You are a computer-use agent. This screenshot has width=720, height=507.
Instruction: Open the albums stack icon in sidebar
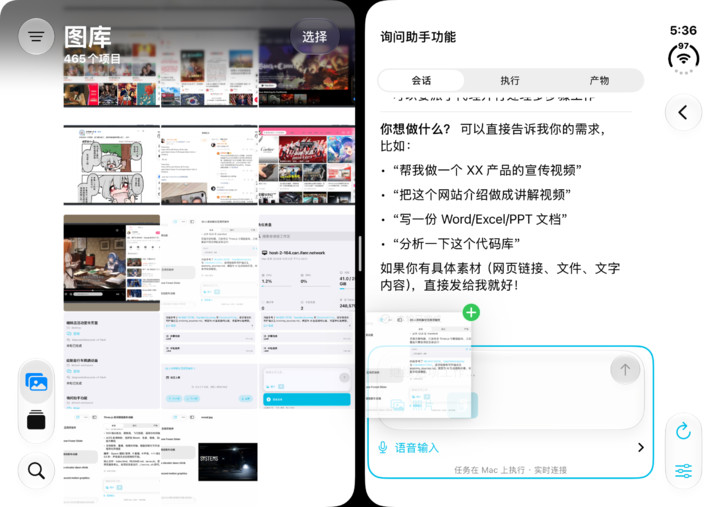point(36,419)
